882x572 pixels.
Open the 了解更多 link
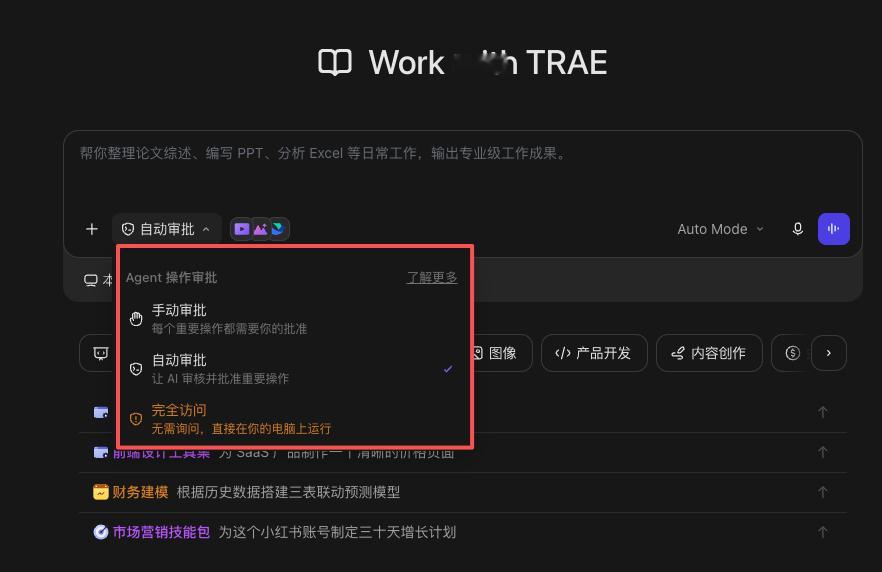(432, 277)
